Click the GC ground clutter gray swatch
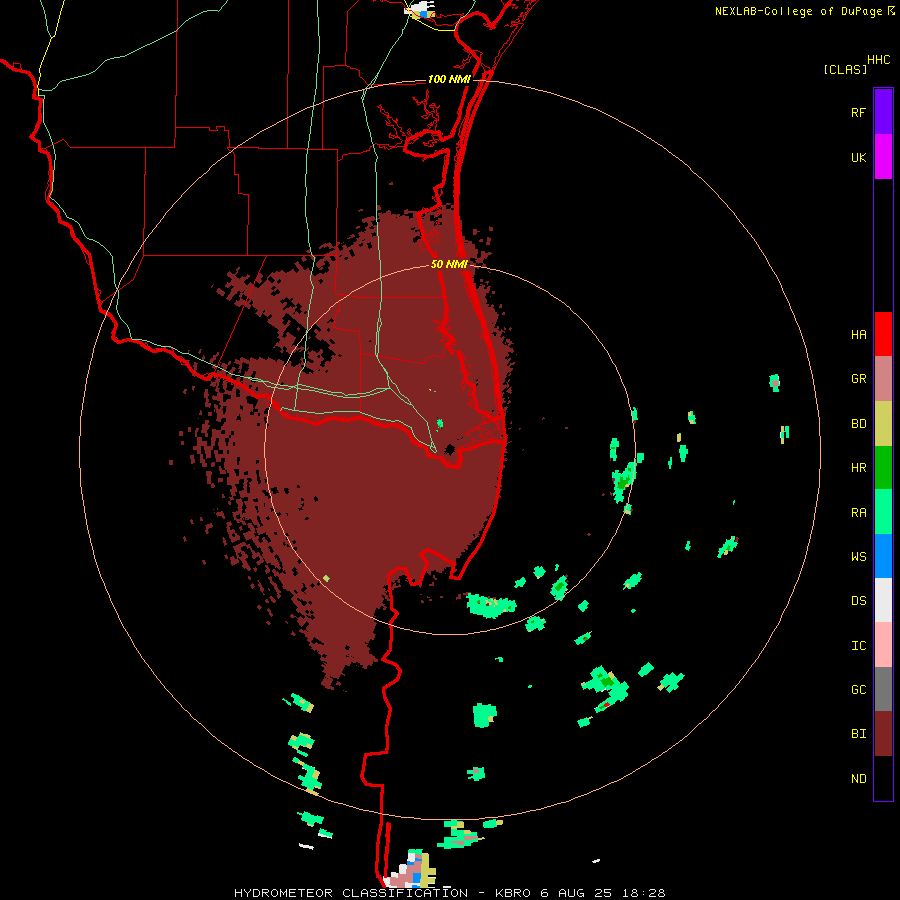 click(883, 689)
